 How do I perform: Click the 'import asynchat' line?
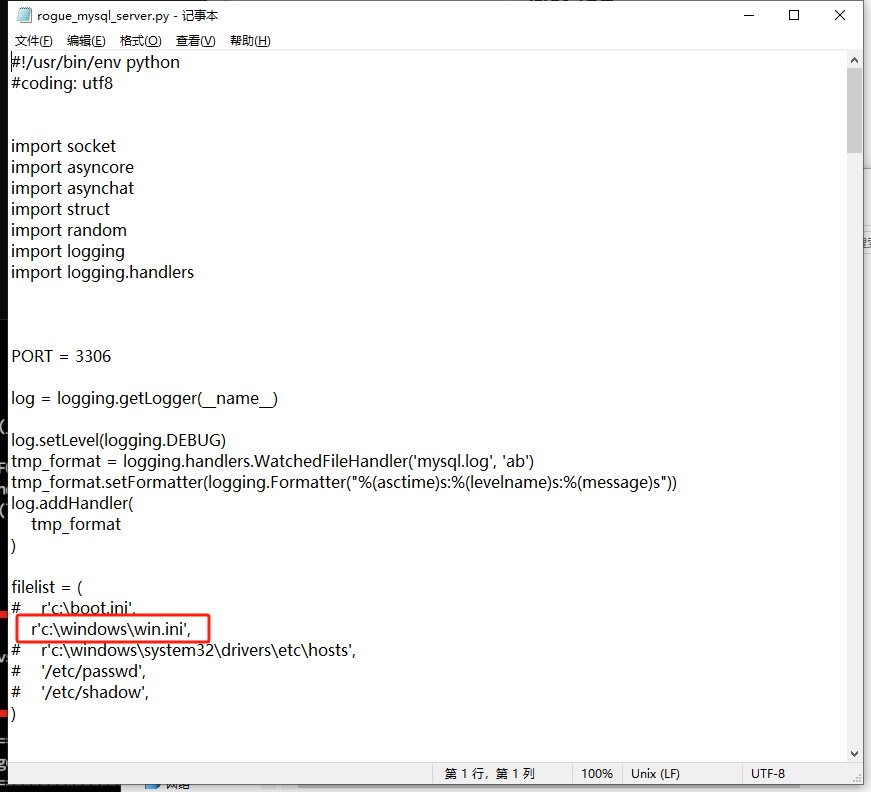coord(72,188)
